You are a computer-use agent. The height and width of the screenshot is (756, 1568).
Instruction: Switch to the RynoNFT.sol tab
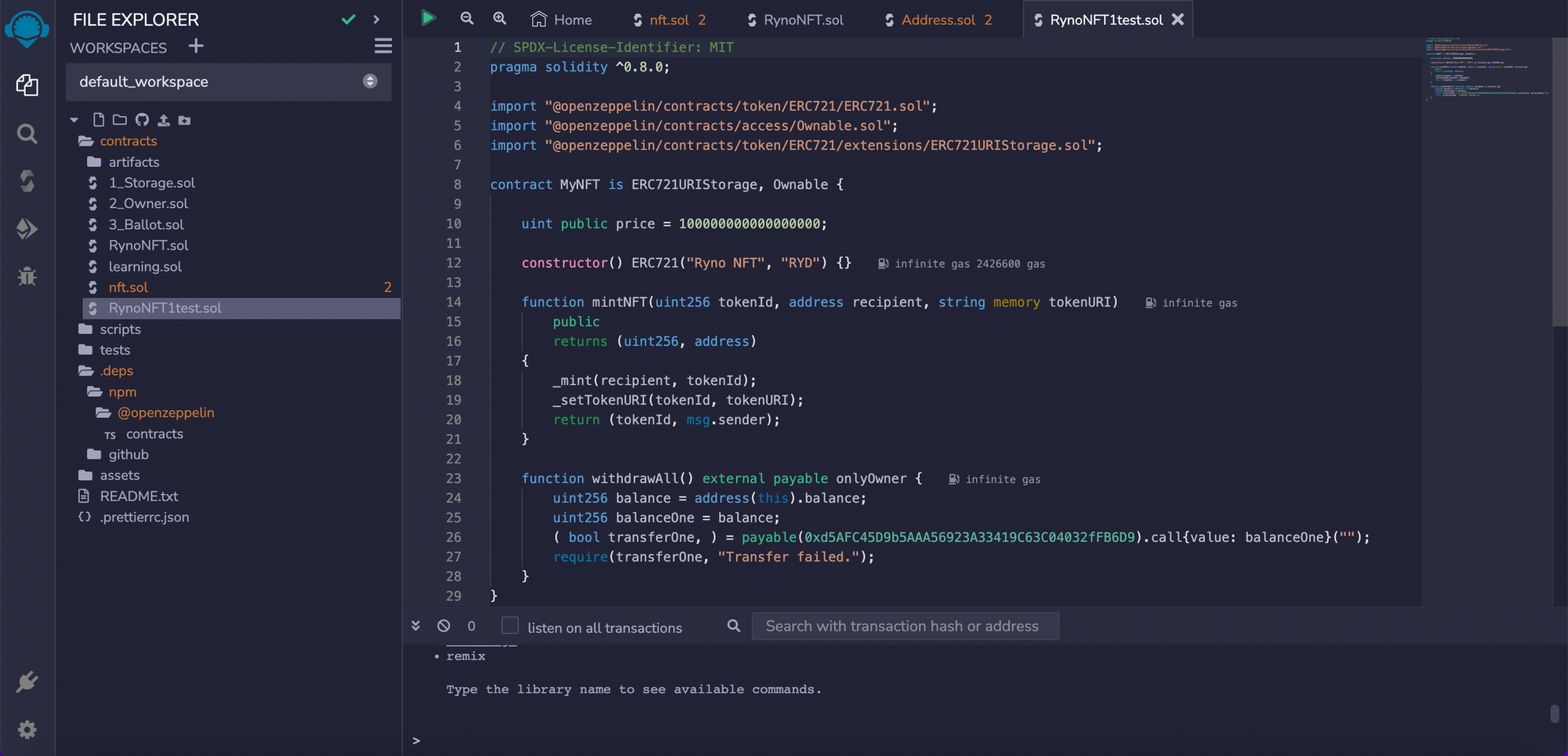click(x=795, y=20)
